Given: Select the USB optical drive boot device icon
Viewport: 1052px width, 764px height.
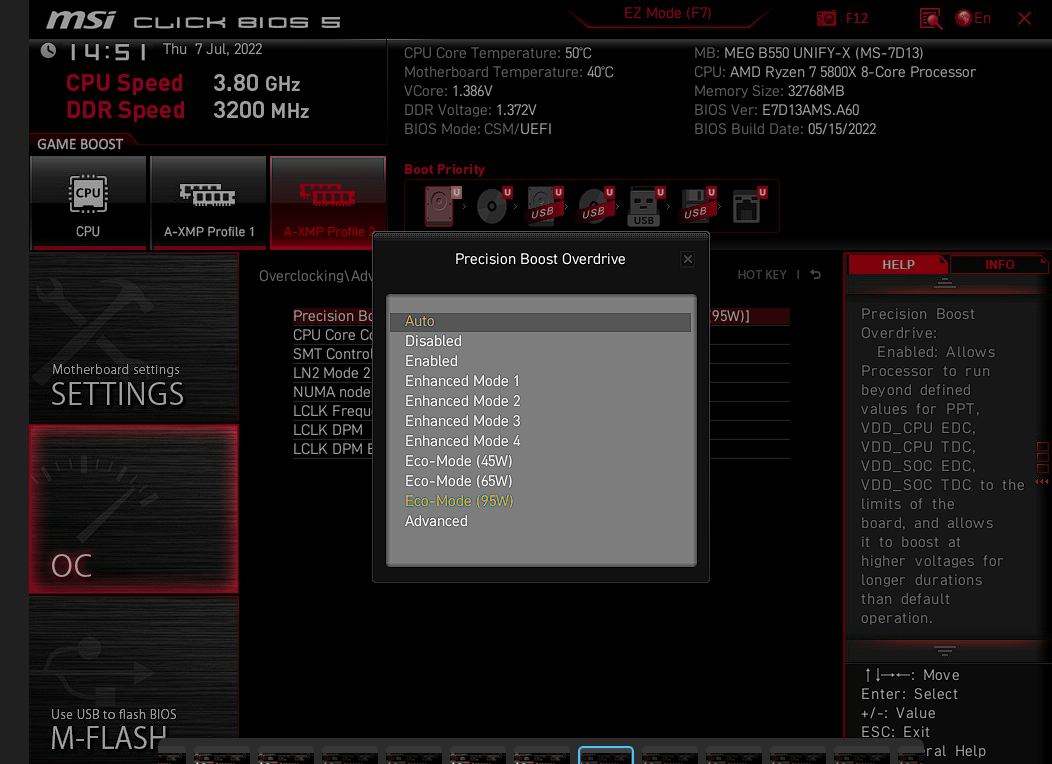Looking at the screenshot, I should click(x=594, y=206).
